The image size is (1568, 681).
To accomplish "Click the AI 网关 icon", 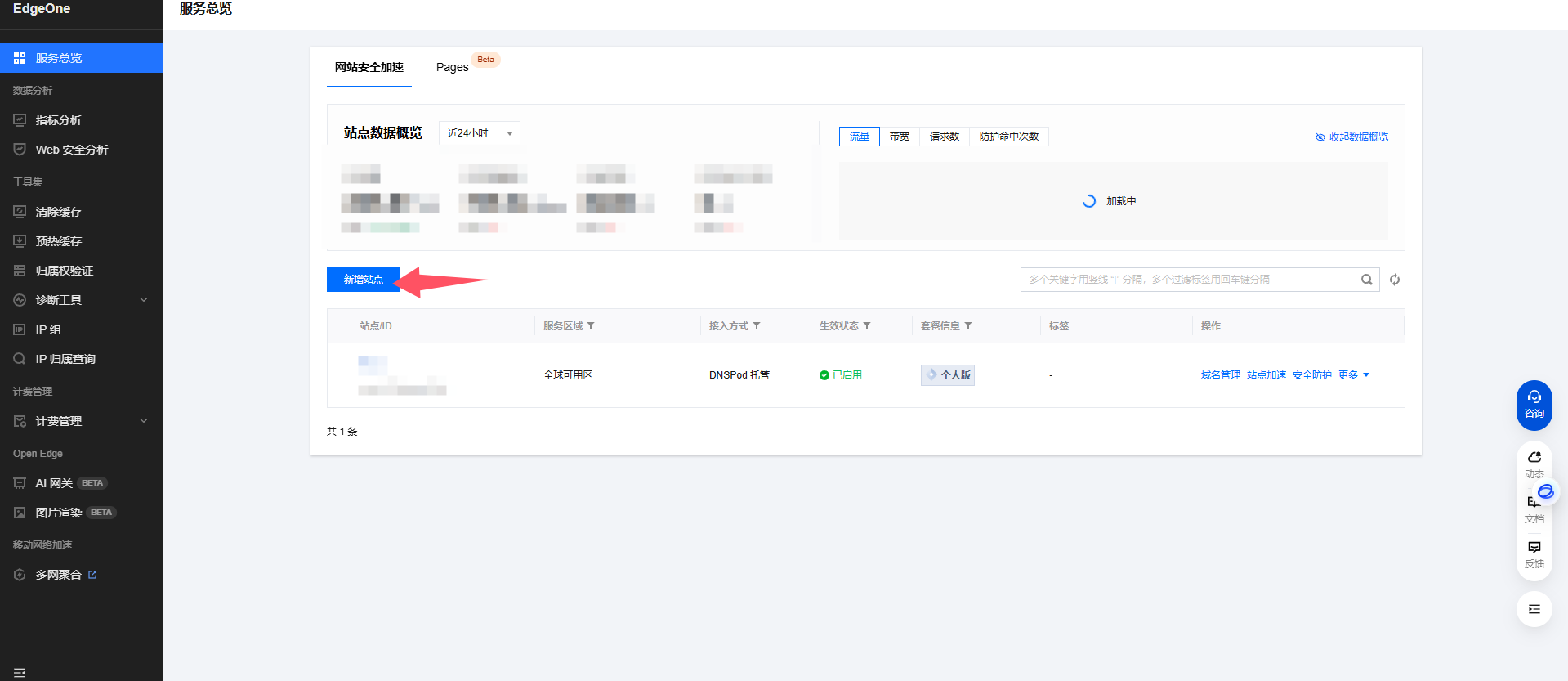I will tap(20, 483).
